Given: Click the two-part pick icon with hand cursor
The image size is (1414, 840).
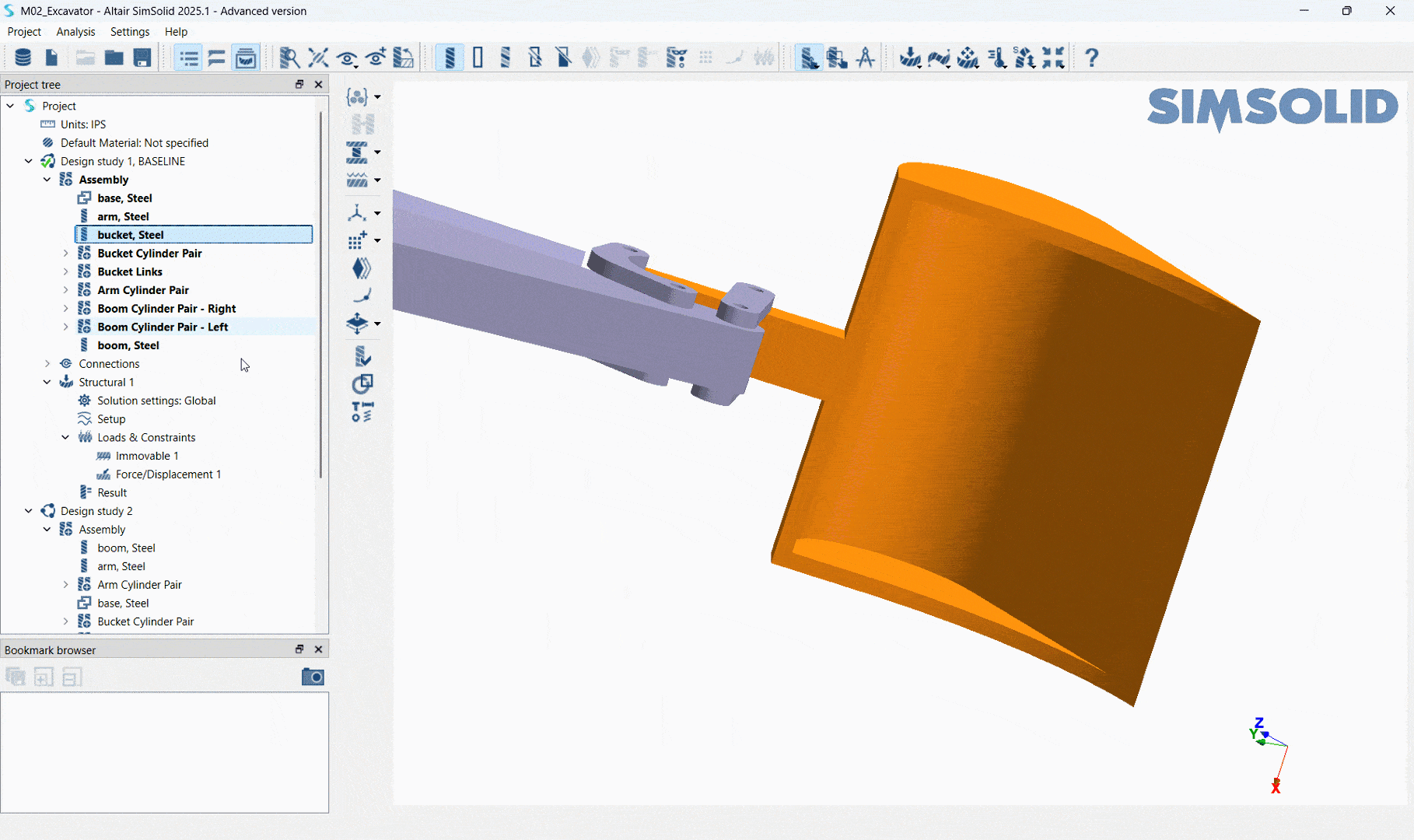Looking at the screenshot, I should [837, 58].
